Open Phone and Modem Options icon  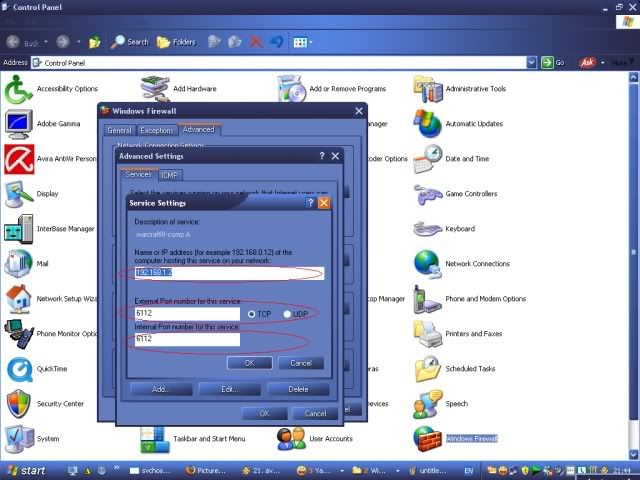point(428,299)
